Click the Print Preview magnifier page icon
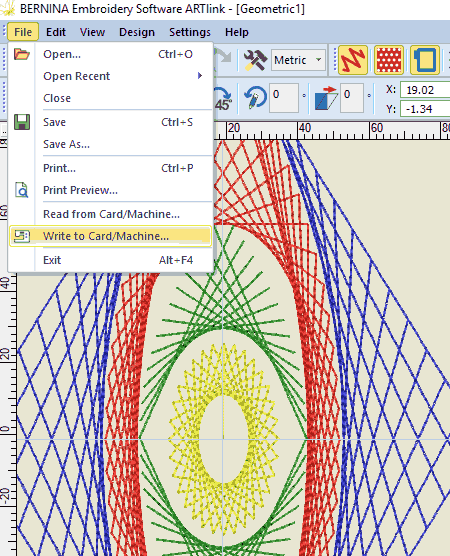The image size is (450, 556). pos(22,190)
